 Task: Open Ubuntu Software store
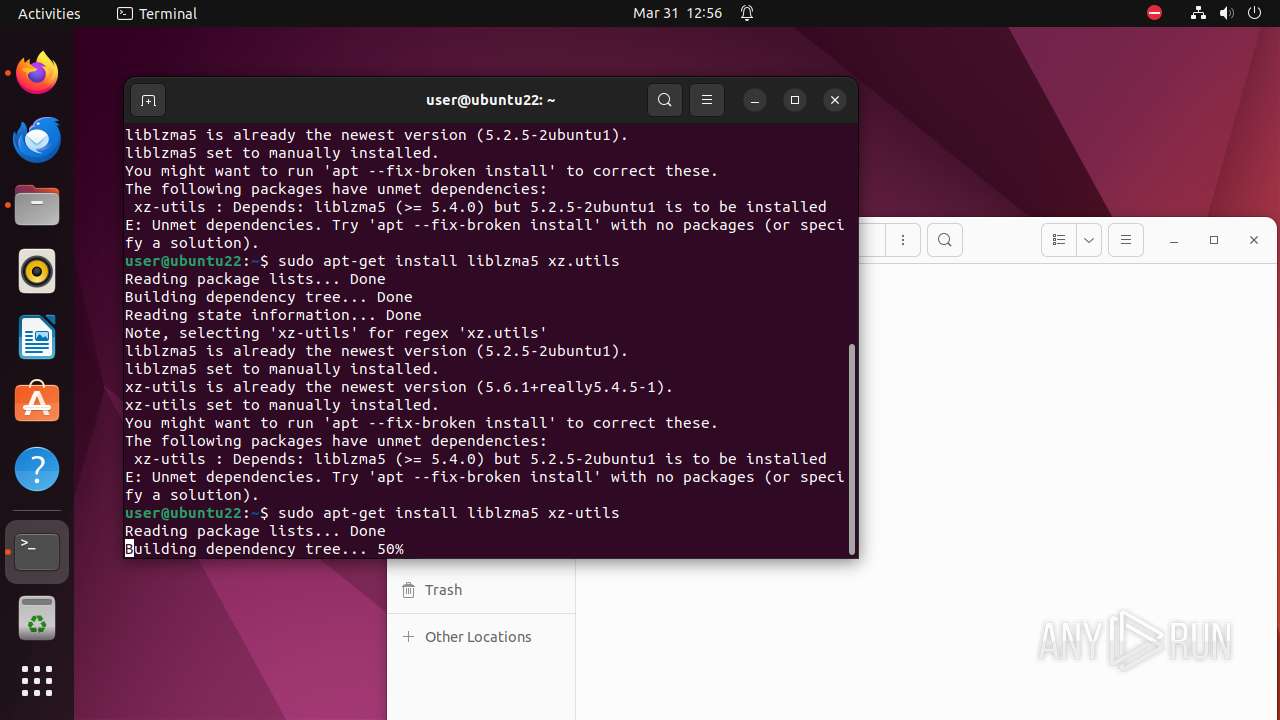click(x=37, y=403)
